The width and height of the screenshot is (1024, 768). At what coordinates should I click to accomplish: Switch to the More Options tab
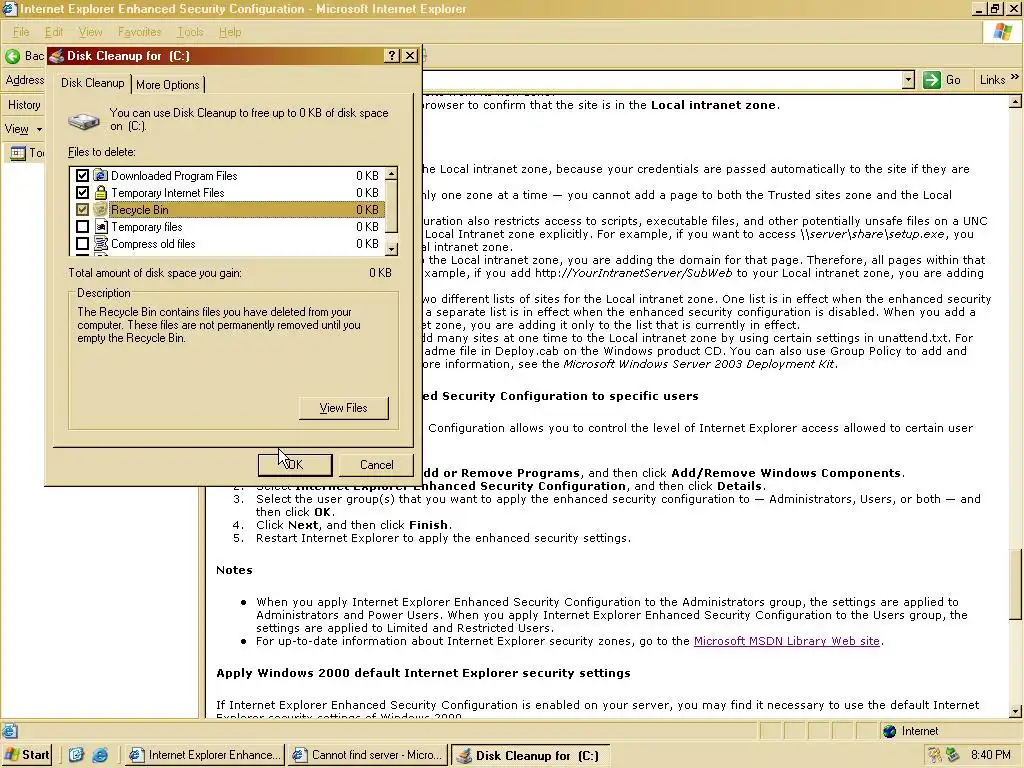[x=168, y=85]
